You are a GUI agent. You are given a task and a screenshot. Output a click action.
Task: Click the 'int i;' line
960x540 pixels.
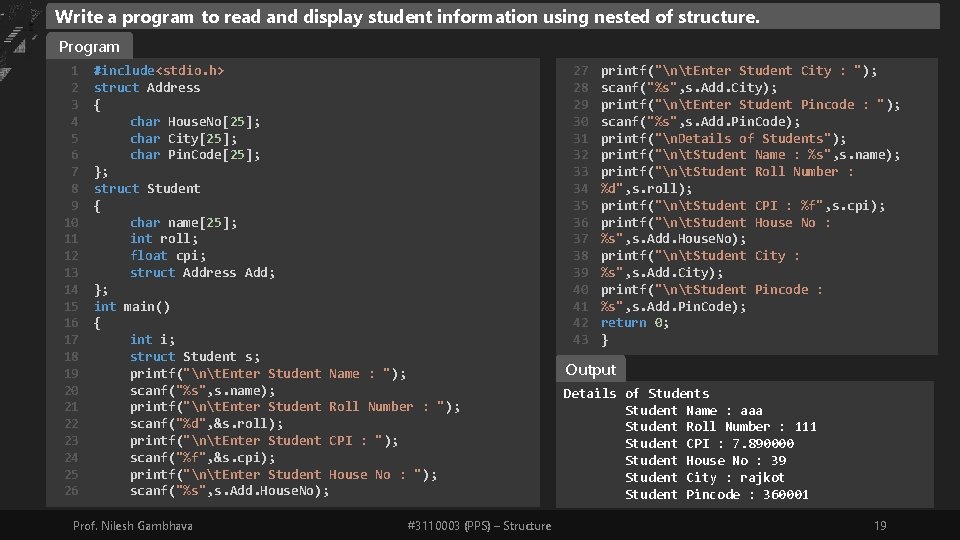coord(152,339)
